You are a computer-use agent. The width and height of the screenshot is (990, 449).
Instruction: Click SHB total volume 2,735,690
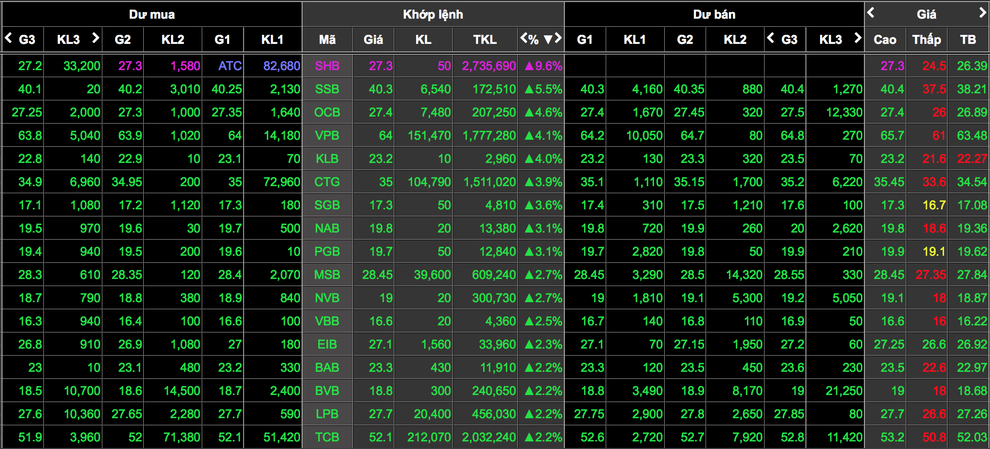click(489, 66)
